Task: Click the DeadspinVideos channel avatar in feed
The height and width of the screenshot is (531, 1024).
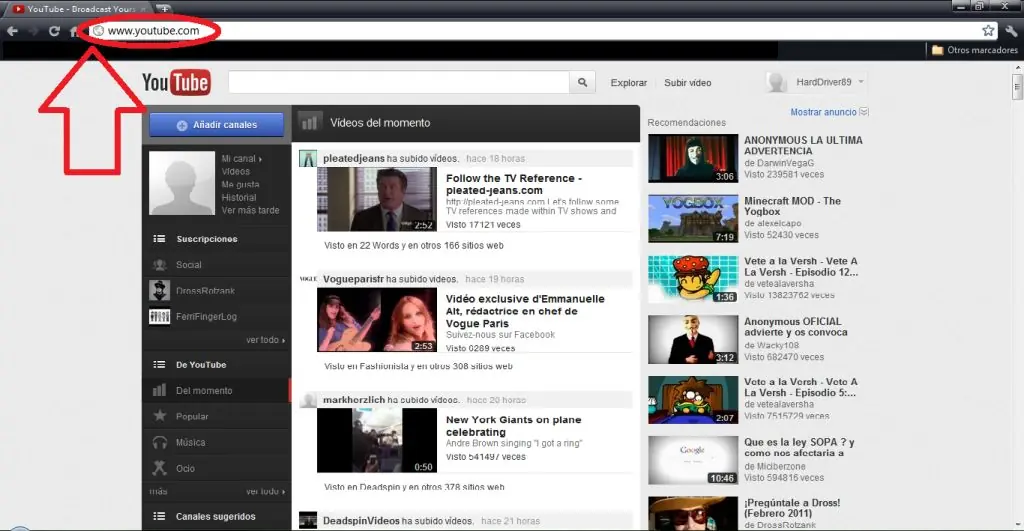Action: pos(308,521)
